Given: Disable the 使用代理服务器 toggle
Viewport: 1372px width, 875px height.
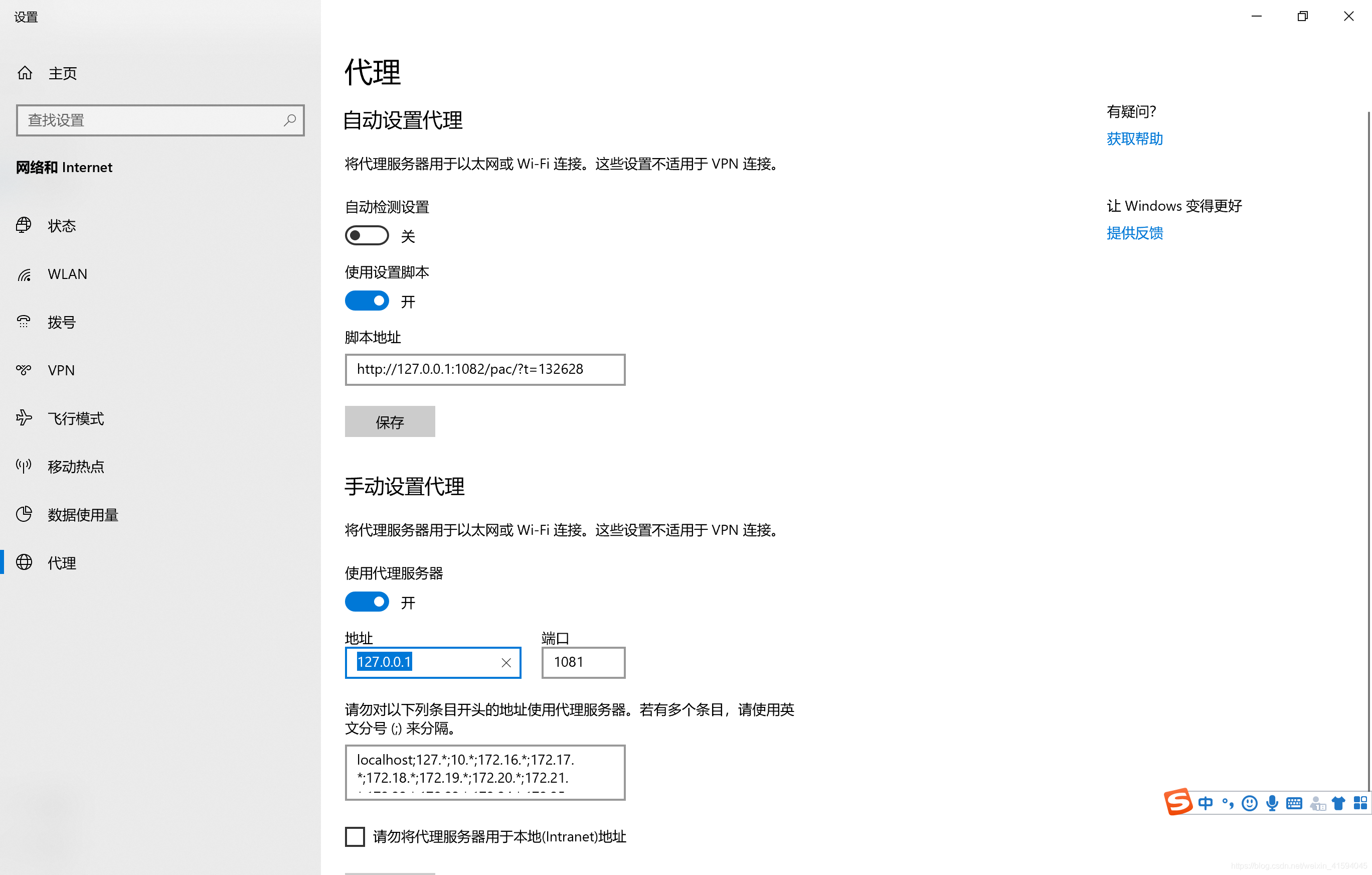Looking at the screenshot, I should [x=367, y=602].
